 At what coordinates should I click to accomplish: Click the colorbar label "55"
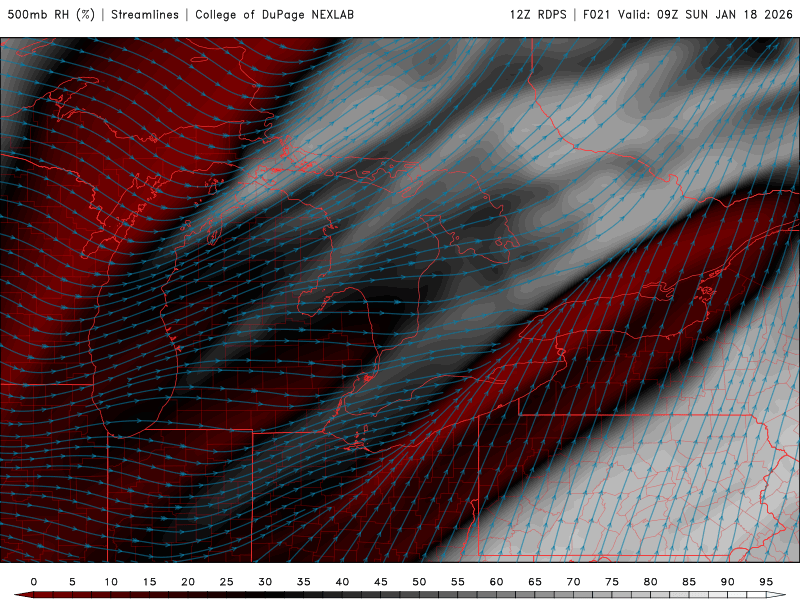tap(458, 582)
